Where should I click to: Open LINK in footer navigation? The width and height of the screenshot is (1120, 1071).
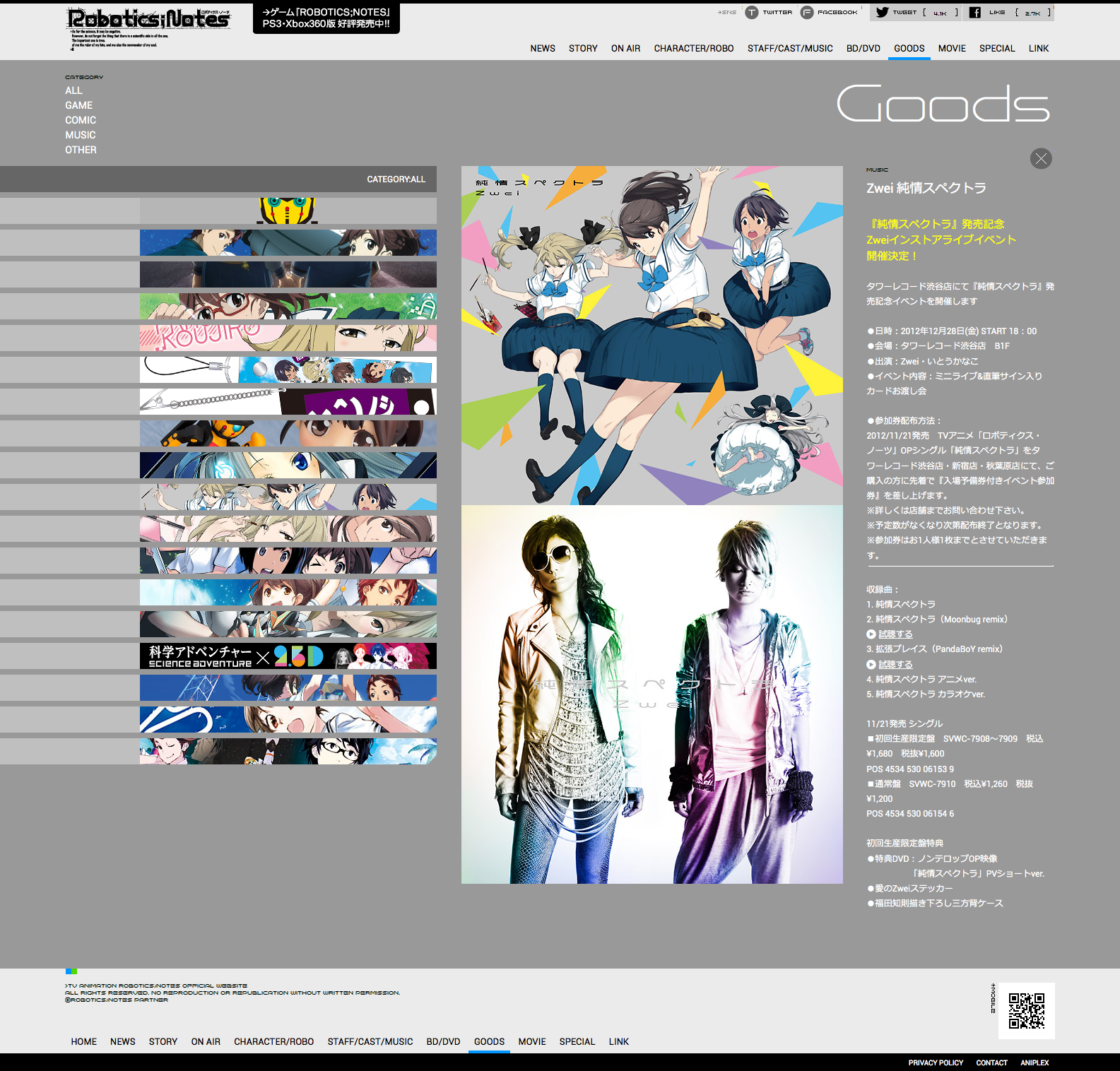[x=619, y=1042]
